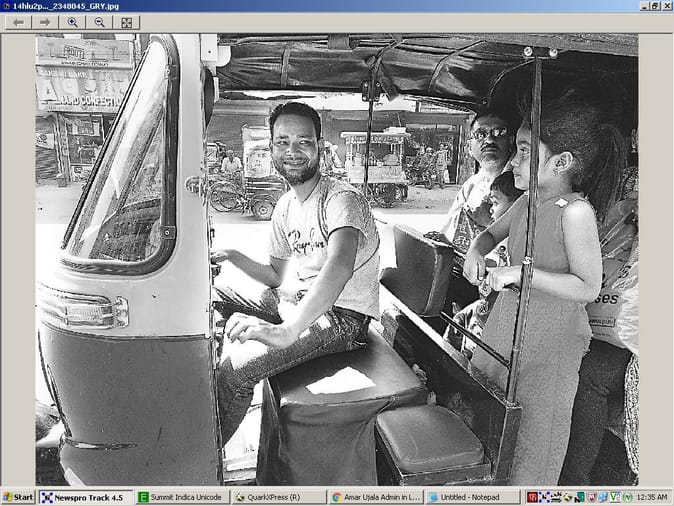
Task: Switch to Newspro Track 4.5 in taskbar
Action: click(x=85, y=497)
